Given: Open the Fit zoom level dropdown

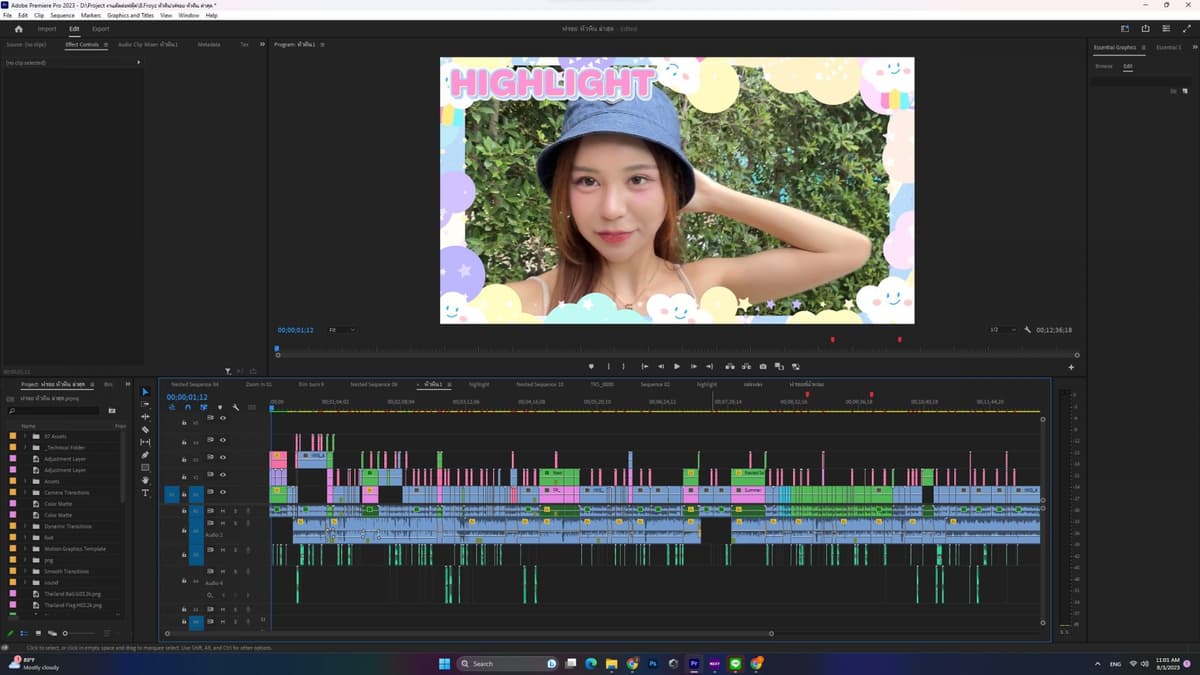Looking at the screenshot, I should tap(342, 330).
